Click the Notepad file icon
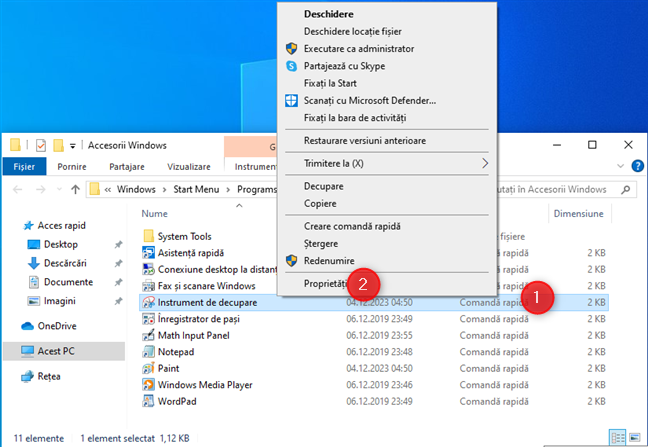Screen dimensions: 648x447 tap(149, 352)
